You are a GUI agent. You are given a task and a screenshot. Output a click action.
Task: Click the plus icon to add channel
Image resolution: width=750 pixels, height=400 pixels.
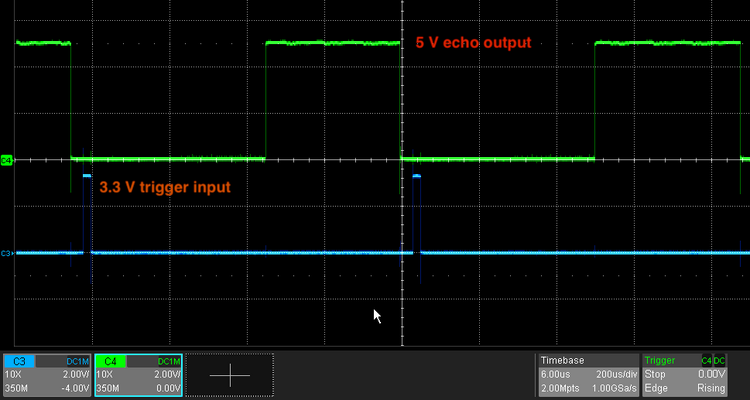(x=230, y=375)
